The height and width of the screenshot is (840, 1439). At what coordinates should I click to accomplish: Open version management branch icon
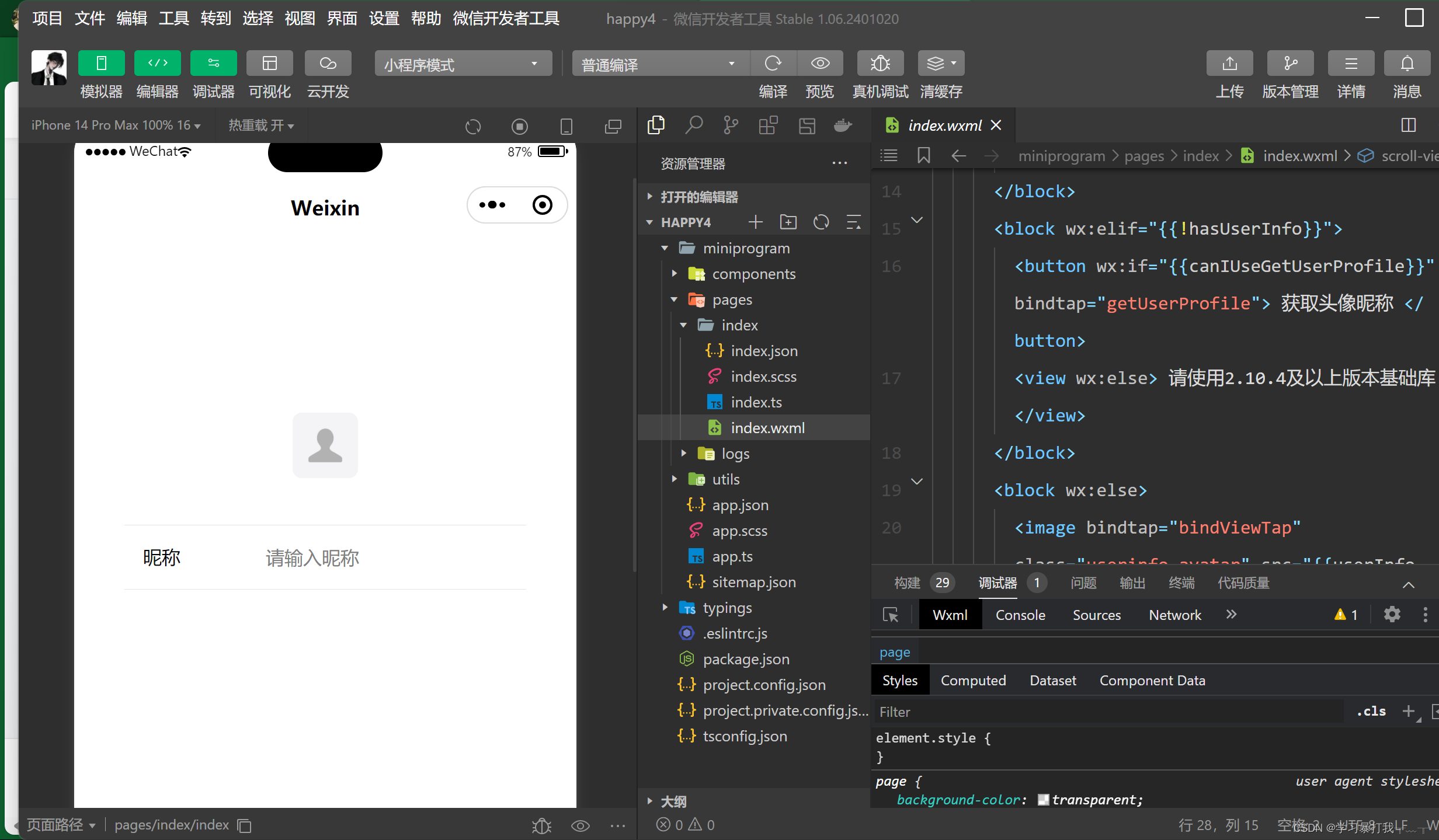tap(1290, 63)
